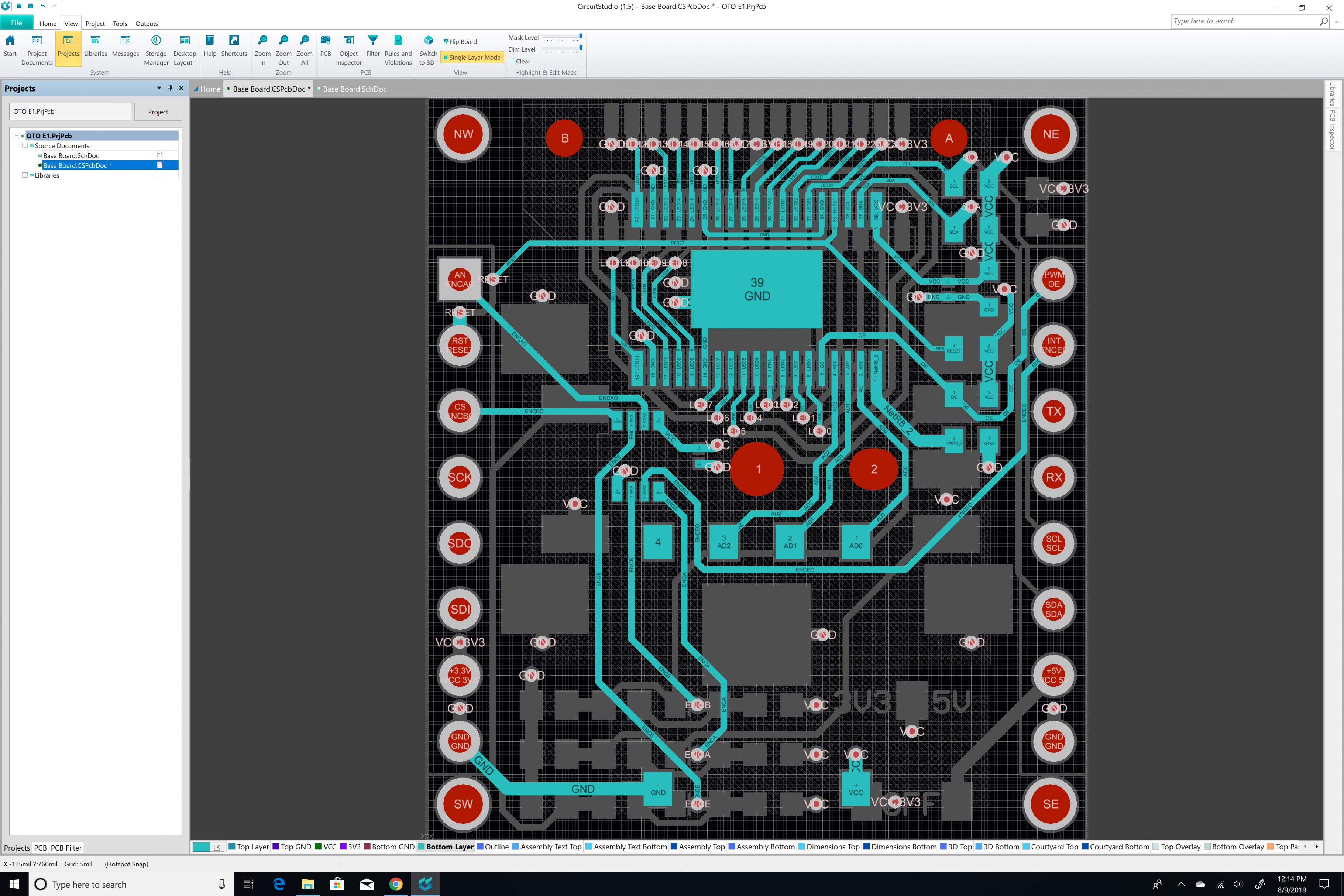Clear the highlight mask
1344x896 pixels.
[x=520, y=62]
